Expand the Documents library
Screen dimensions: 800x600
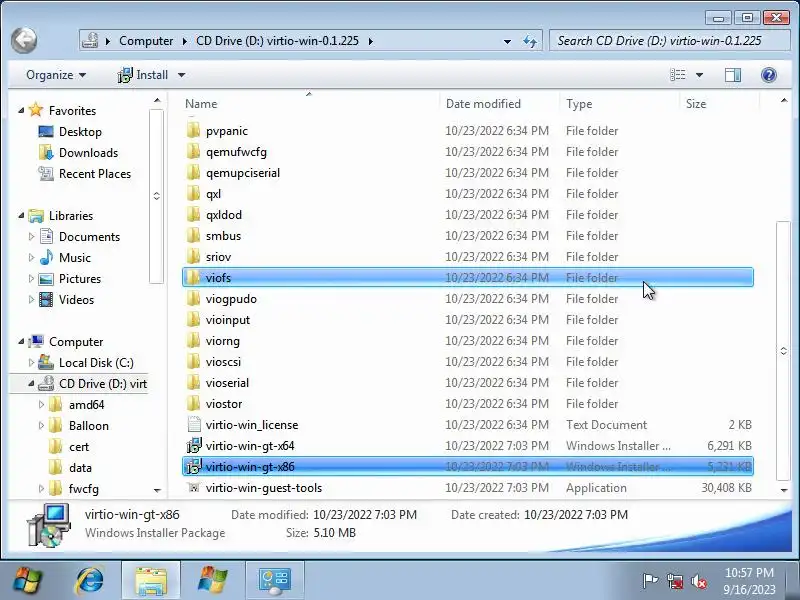point(31,236)
